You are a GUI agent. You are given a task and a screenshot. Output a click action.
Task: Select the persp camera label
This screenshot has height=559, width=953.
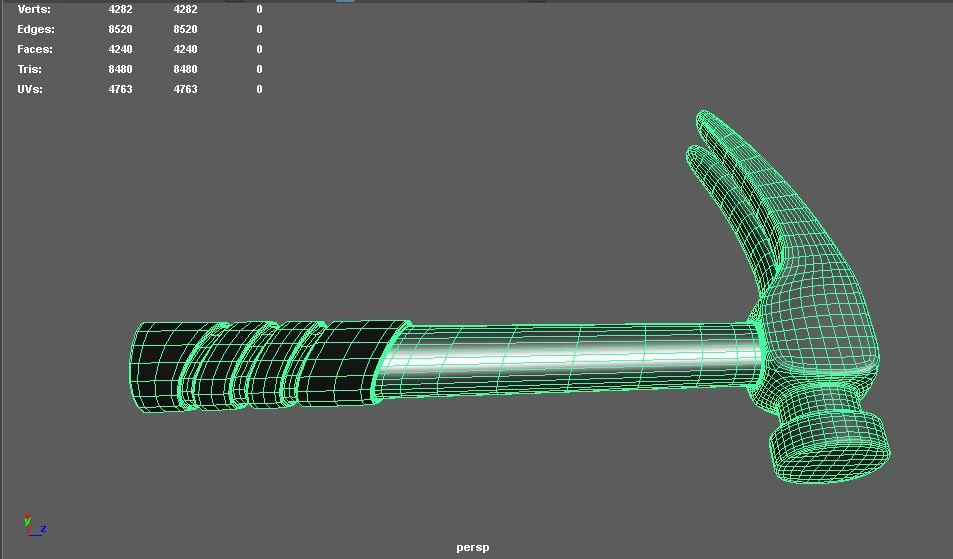pyautogui.click(x=473, y=547)
